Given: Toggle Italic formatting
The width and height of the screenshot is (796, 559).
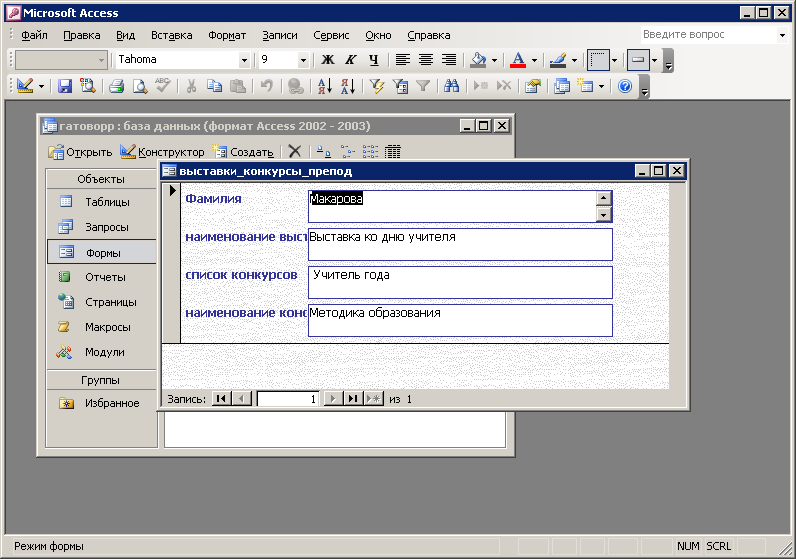Looking at the screenshot, I should pyautogui.click(x=350, y=60).
